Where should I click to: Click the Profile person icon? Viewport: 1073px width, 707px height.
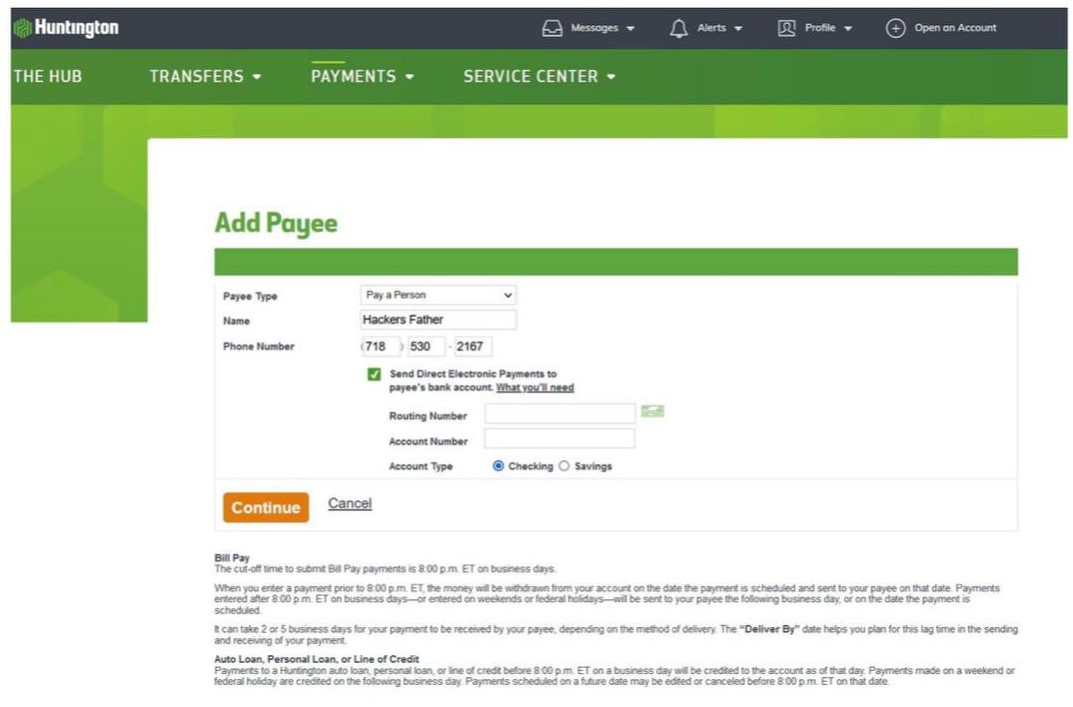point(787,28)
